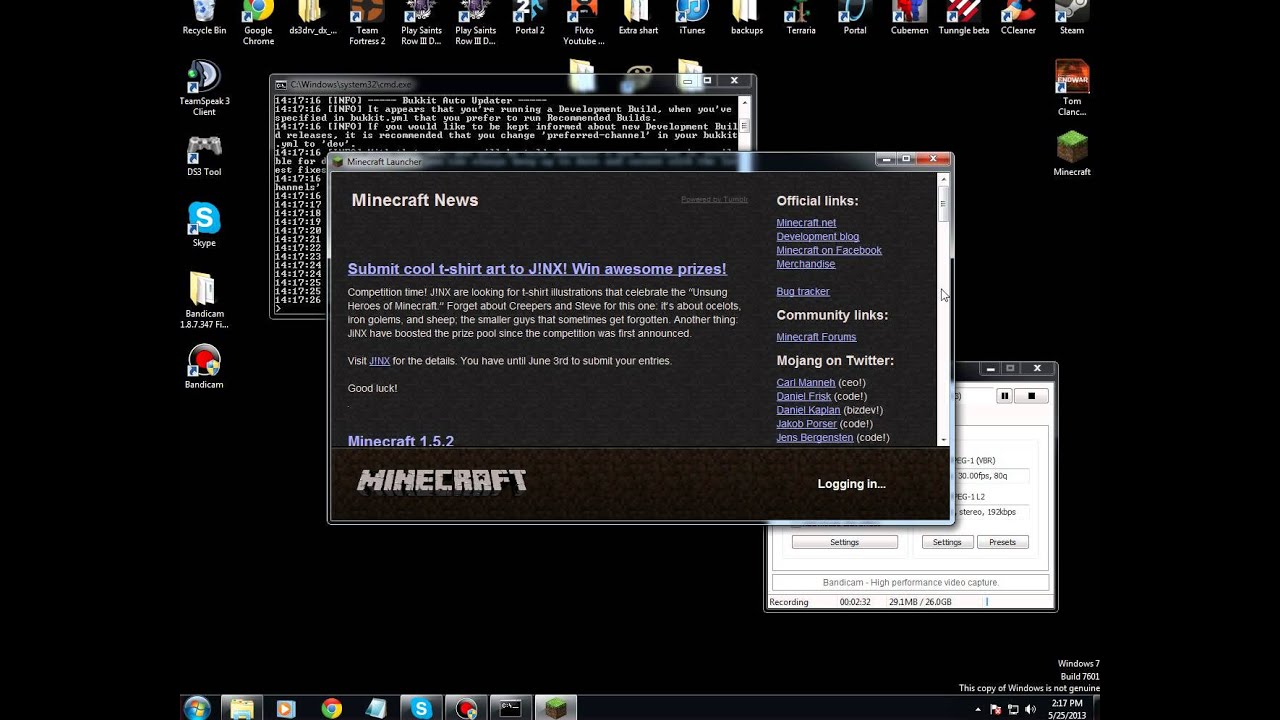The image size is (1280, 720).
Task: Open the Development blog link
Action: click(x=817, y=237)
